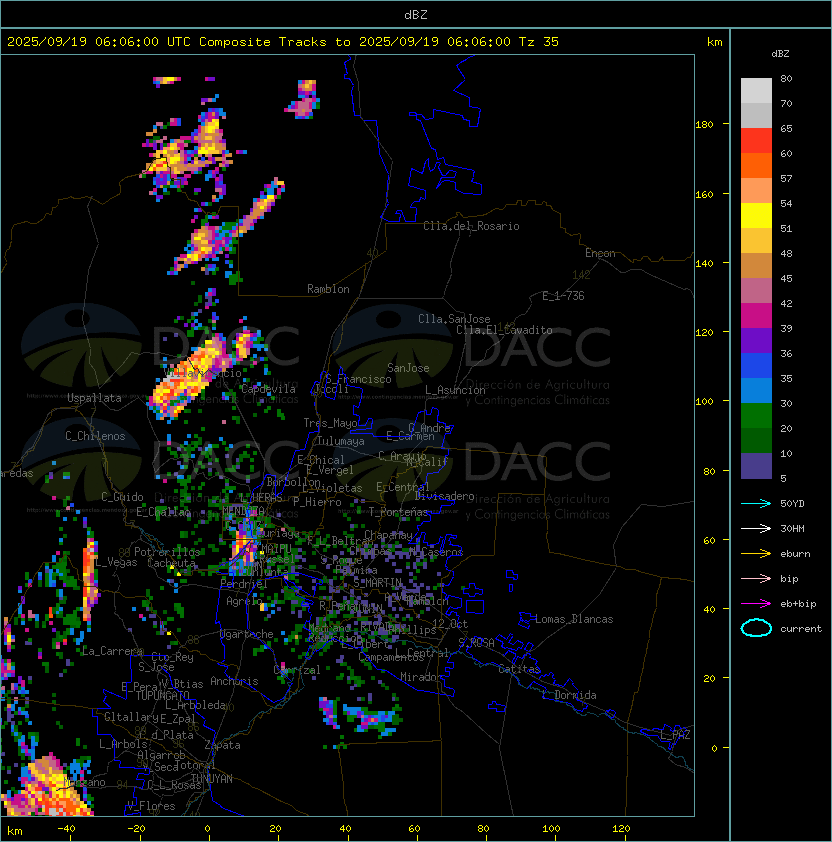Screen dimensions: 832x842
Task: Click the yellow eburn arrow in legend
Action: click(756, 554)
